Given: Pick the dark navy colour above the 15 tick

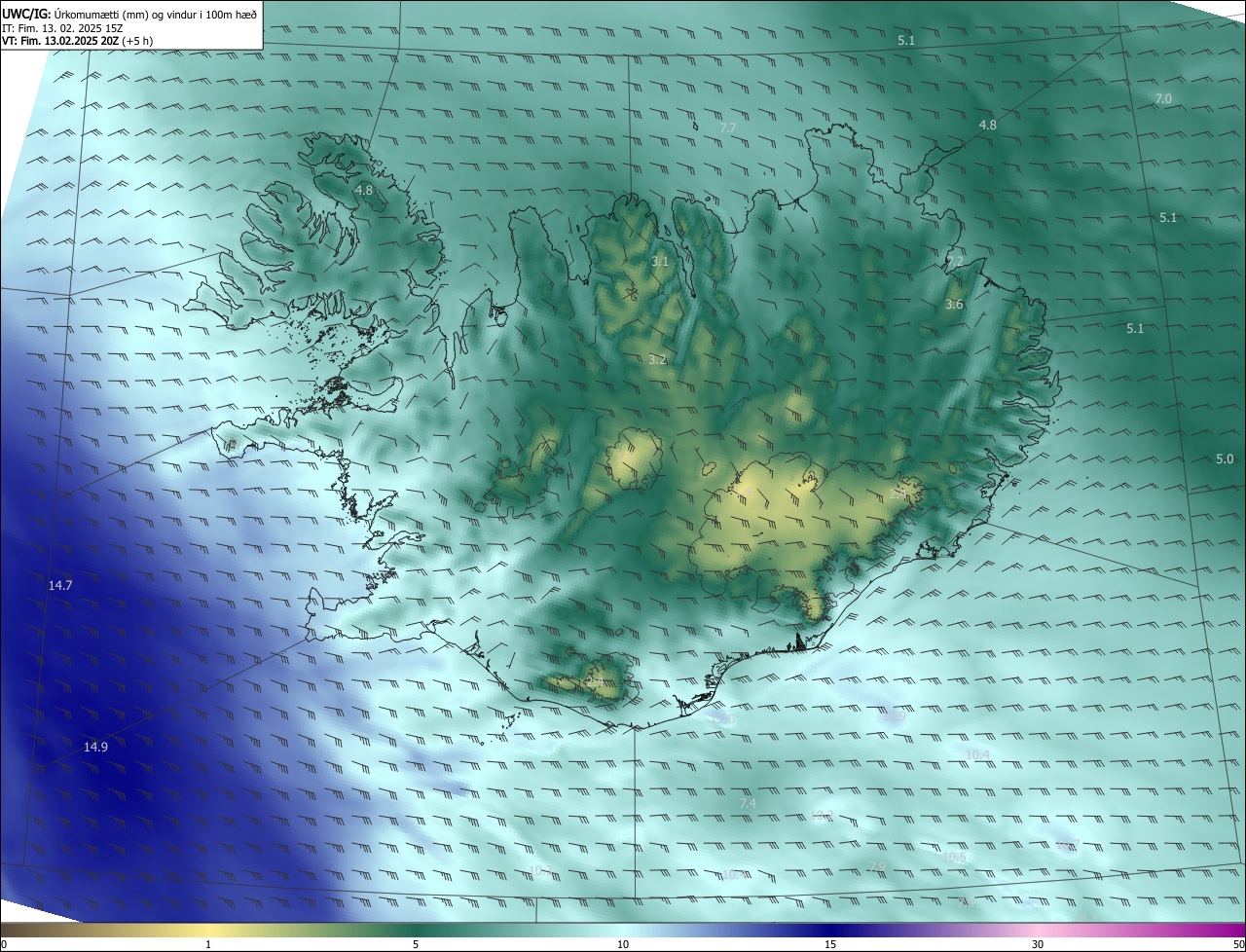Looking at the screenshot, I should [x=830, y=930].
